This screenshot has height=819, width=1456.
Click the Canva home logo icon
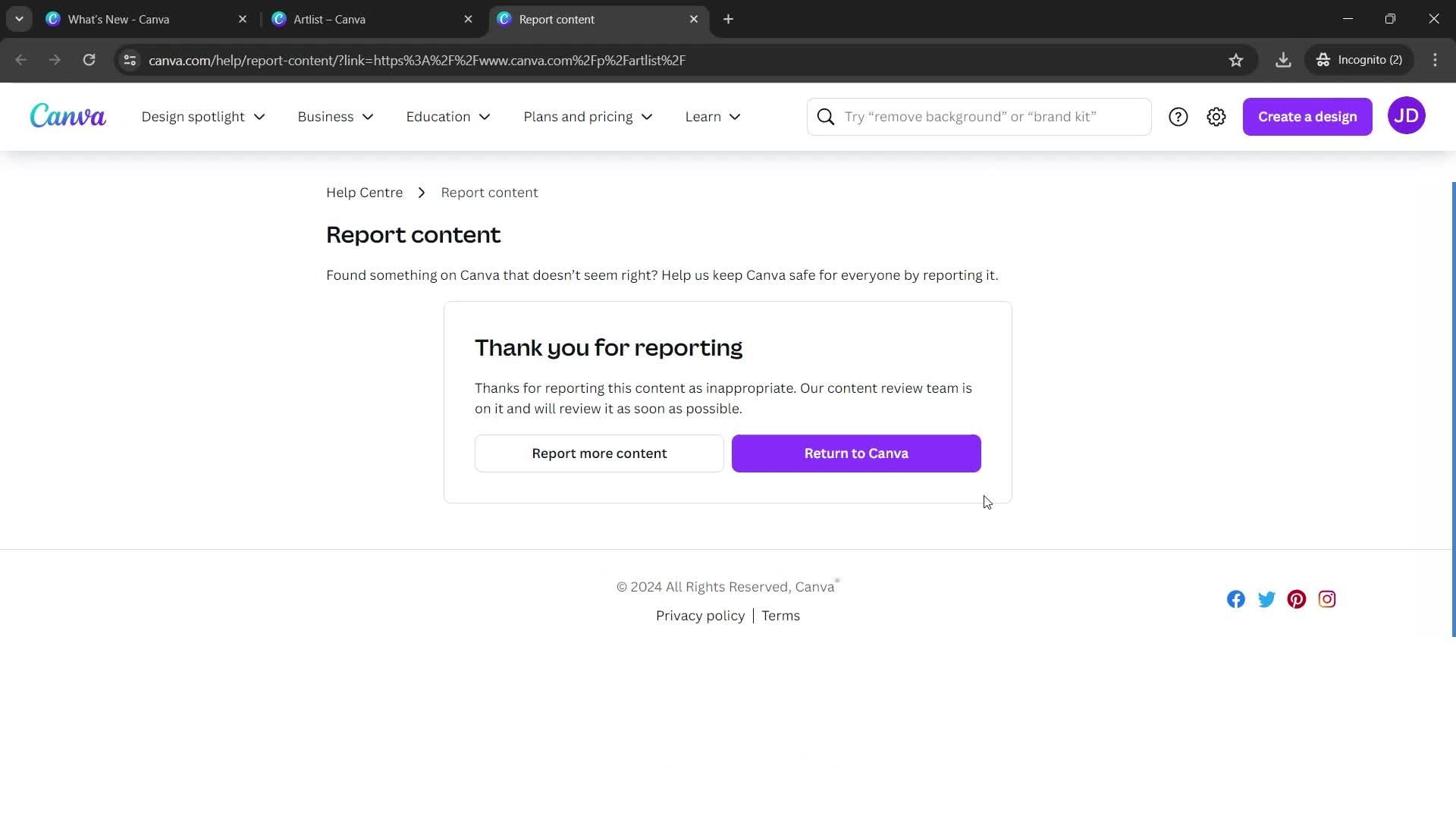point(68,116)
